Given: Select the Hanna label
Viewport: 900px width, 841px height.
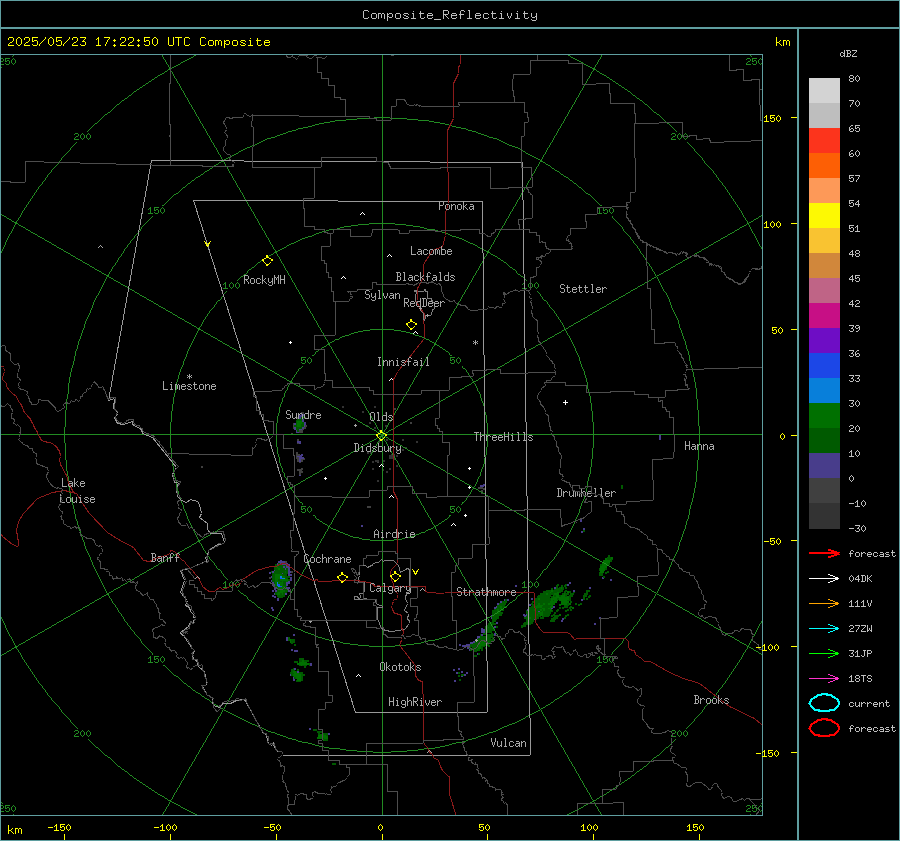Looking at the screenshot, I should click(699, 446).
